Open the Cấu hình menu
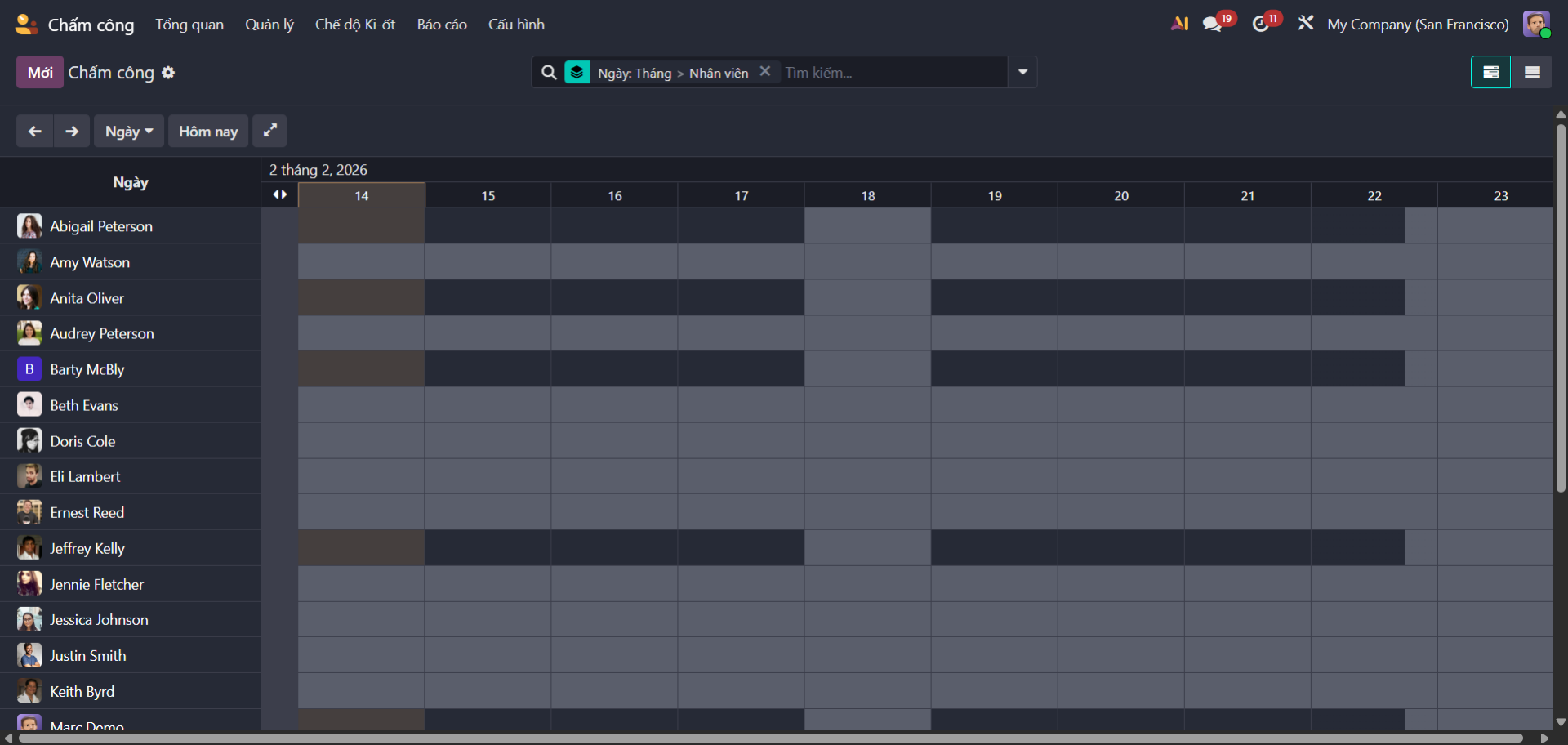Viewport: 1568px width, 745px height. (x=516, y=25)
